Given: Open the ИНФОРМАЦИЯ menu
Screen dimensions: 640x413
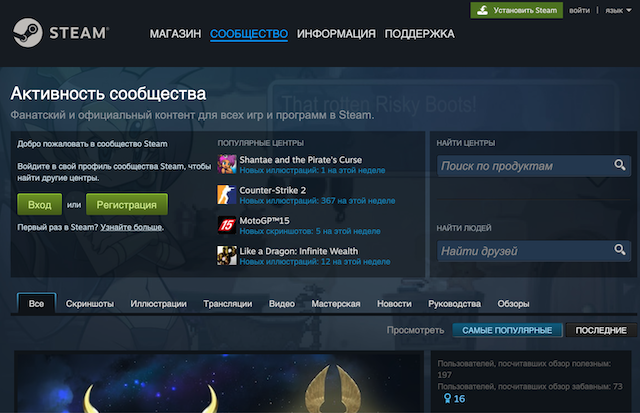Looking at the screenshot, I should (336, 33).
